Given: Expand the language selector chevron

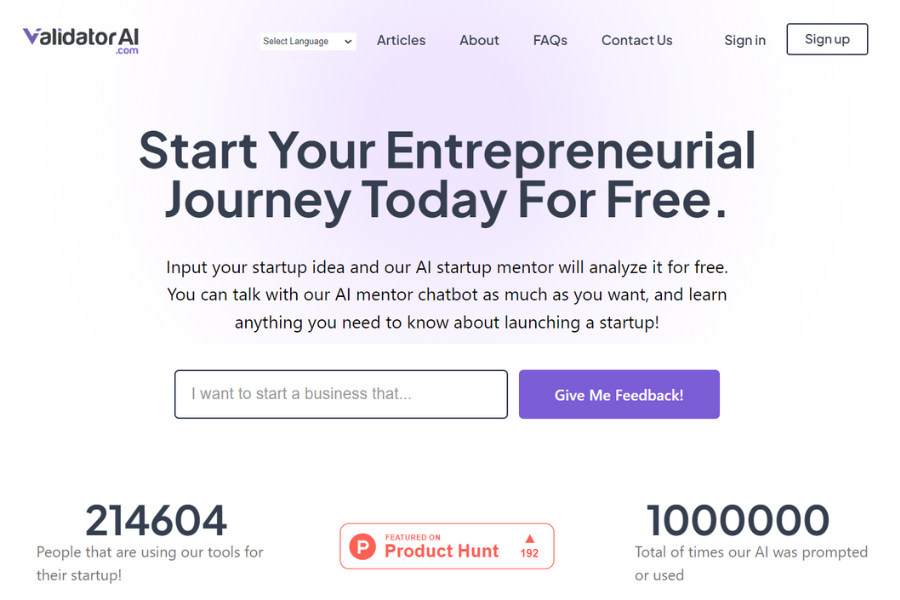Looking at the screenshot, I should pyautogui.click(x=347, y=41).
